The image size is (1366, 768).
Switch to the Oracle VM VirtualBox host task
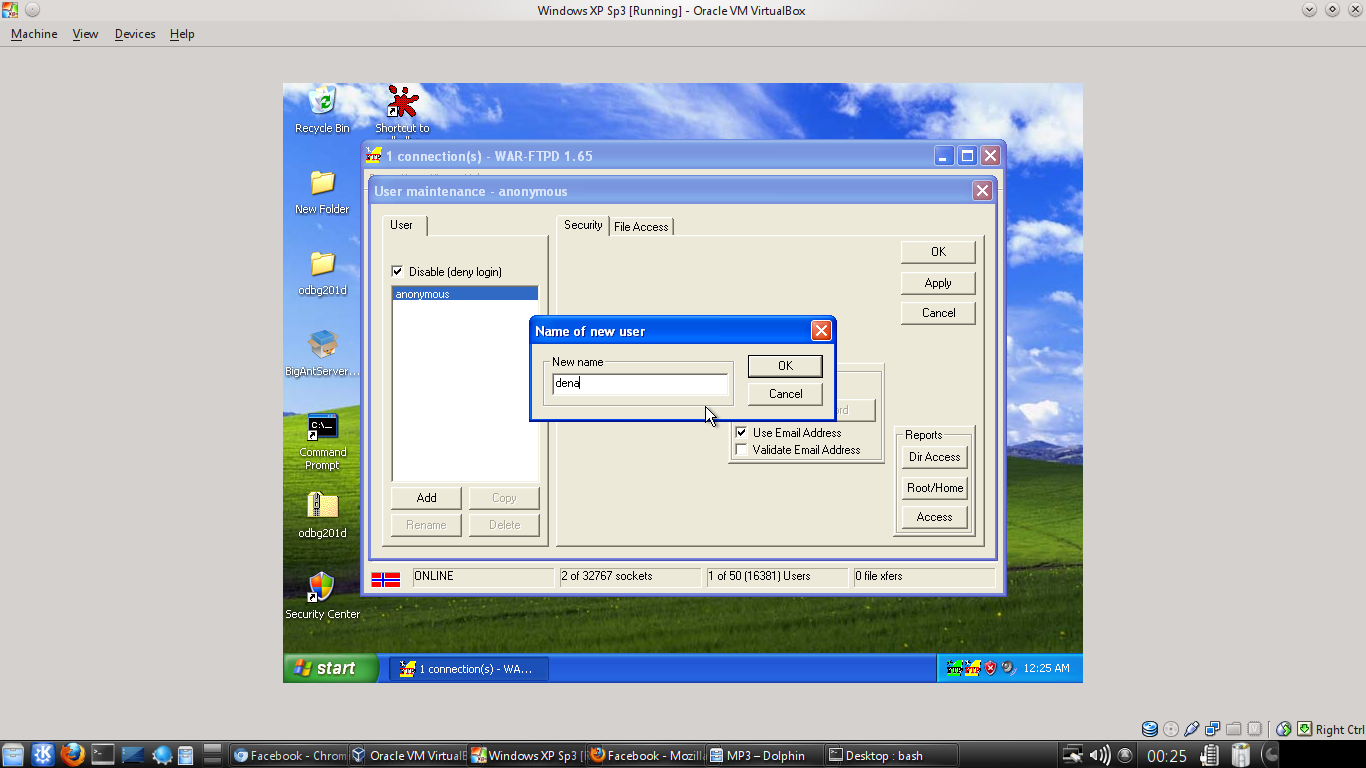[408, 755]
